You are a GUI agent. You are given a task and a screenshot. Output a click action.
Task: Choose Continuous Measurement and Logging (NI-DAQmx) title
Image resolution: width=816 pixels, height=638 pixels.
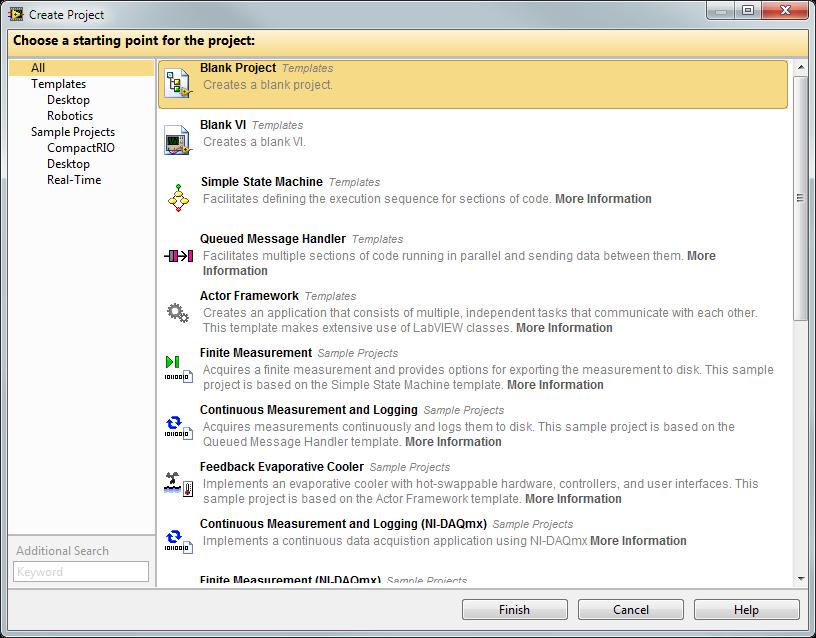point(343,524)
